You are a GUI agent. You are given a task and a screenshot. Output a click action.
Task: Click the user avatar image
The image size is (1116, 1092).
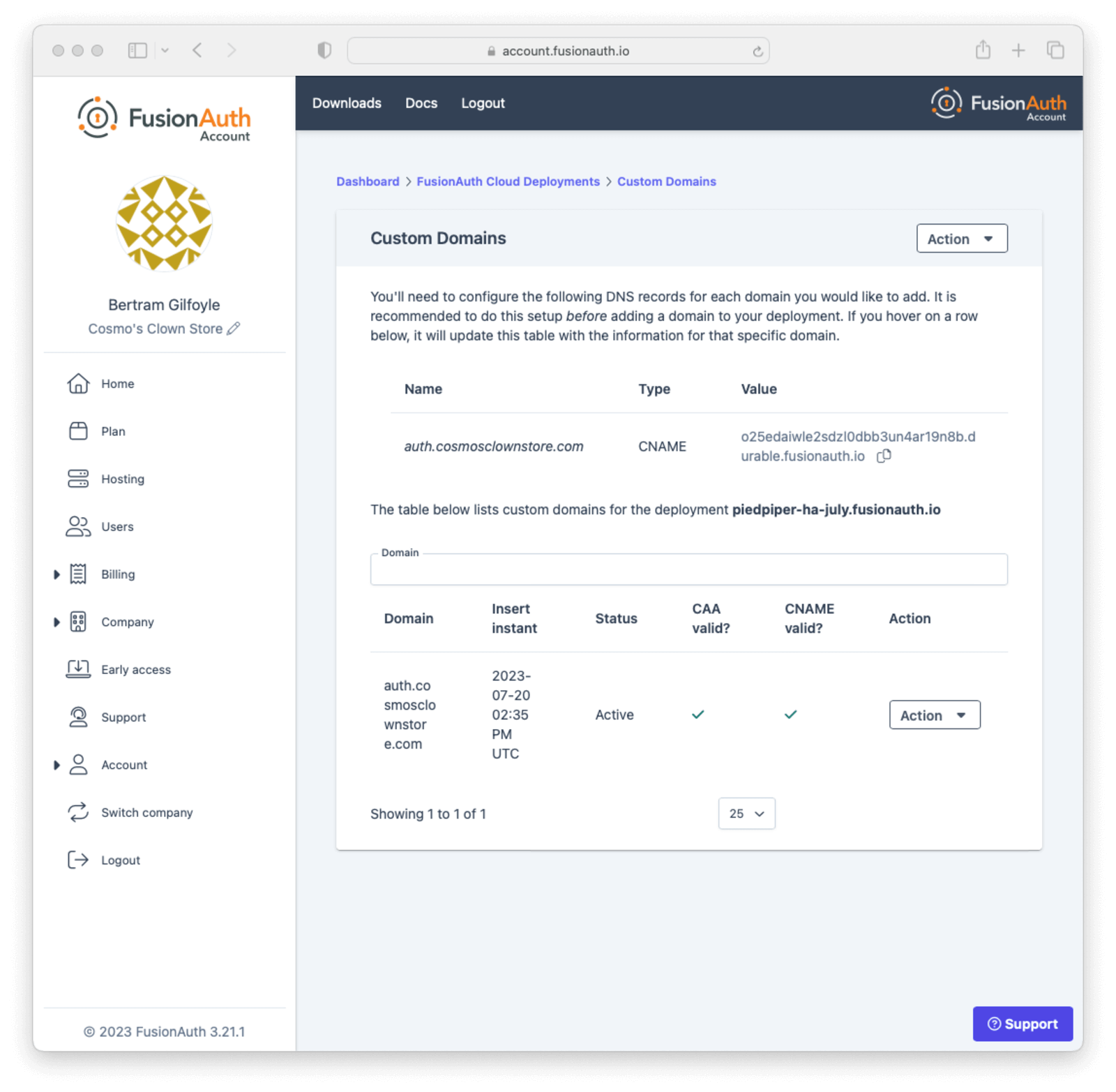[x=164, y=223]
